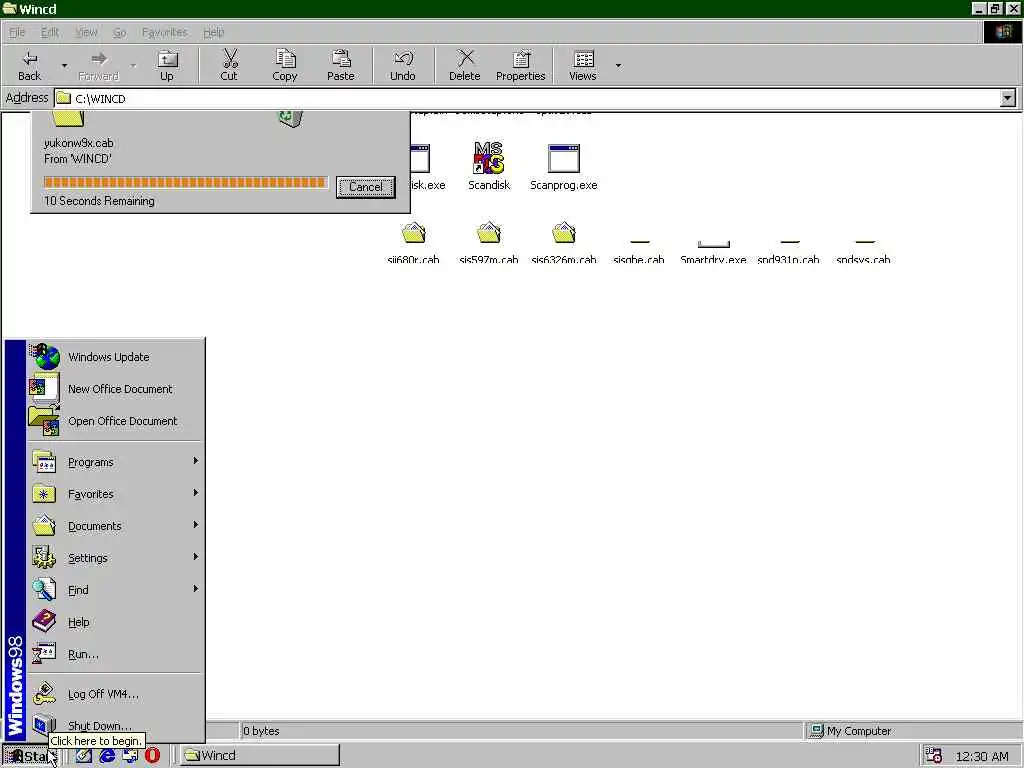Image resolution: width=1024 pixels, height=768 pixels.
Task: Expand the Find submenu
Action: [115, 590]
